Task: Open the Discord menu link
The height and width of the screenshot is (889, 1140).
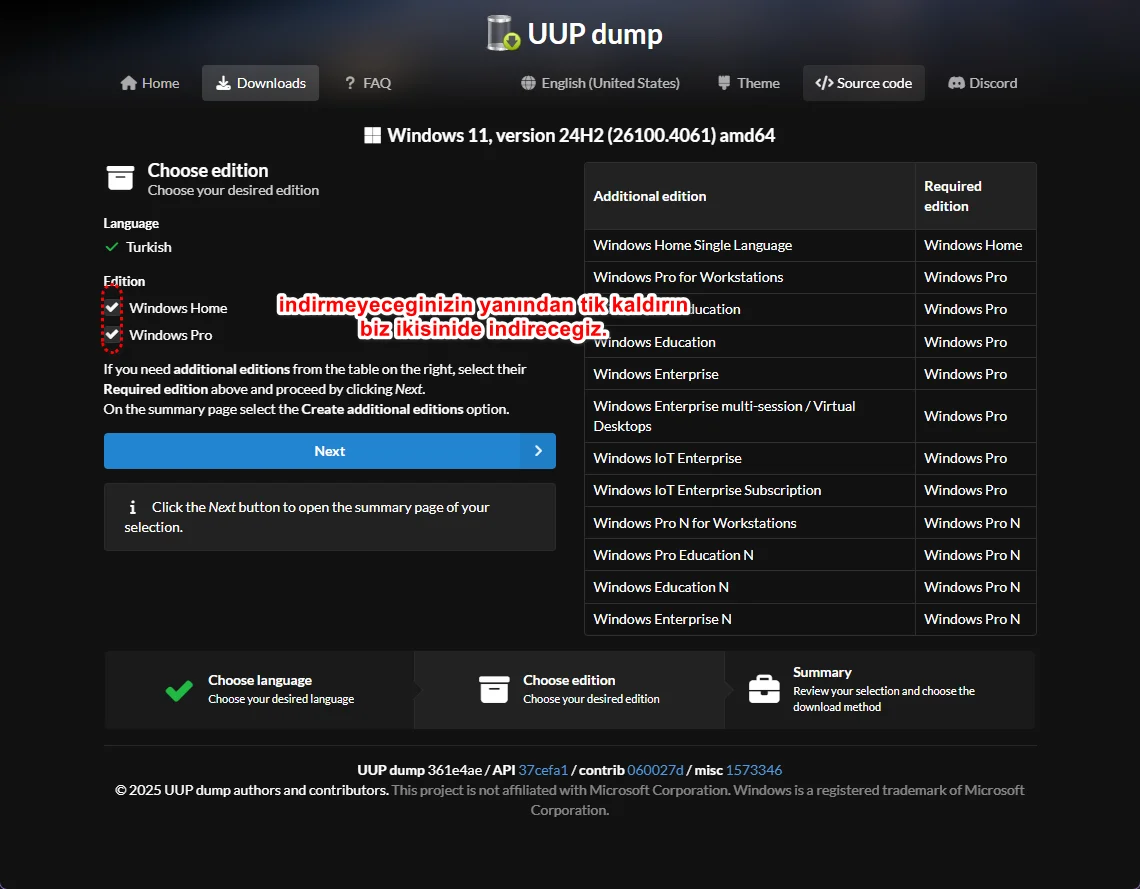Action: tap(983, 83)
